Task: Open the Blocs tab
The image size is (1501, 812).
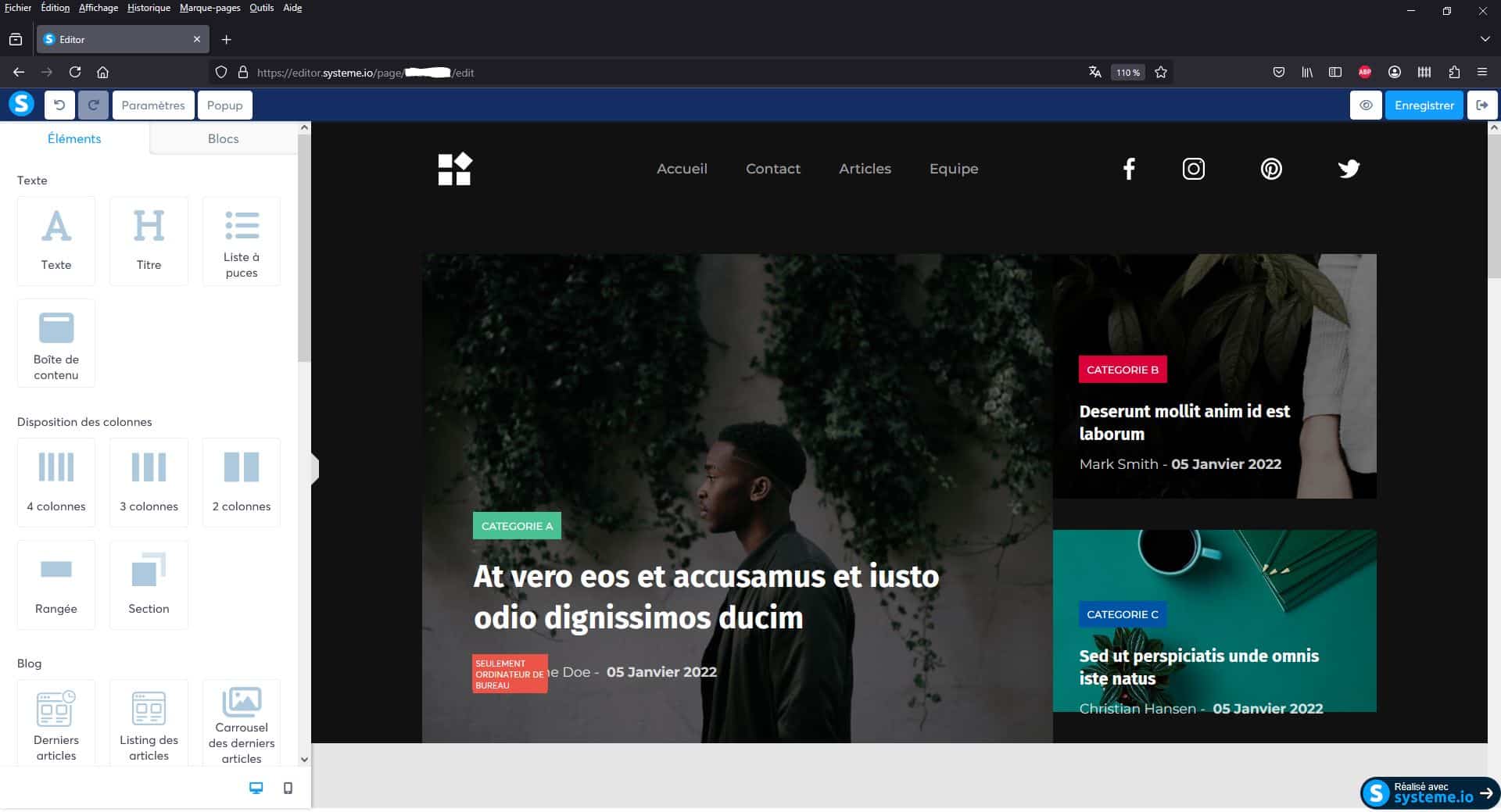Action: coord(223,138)
